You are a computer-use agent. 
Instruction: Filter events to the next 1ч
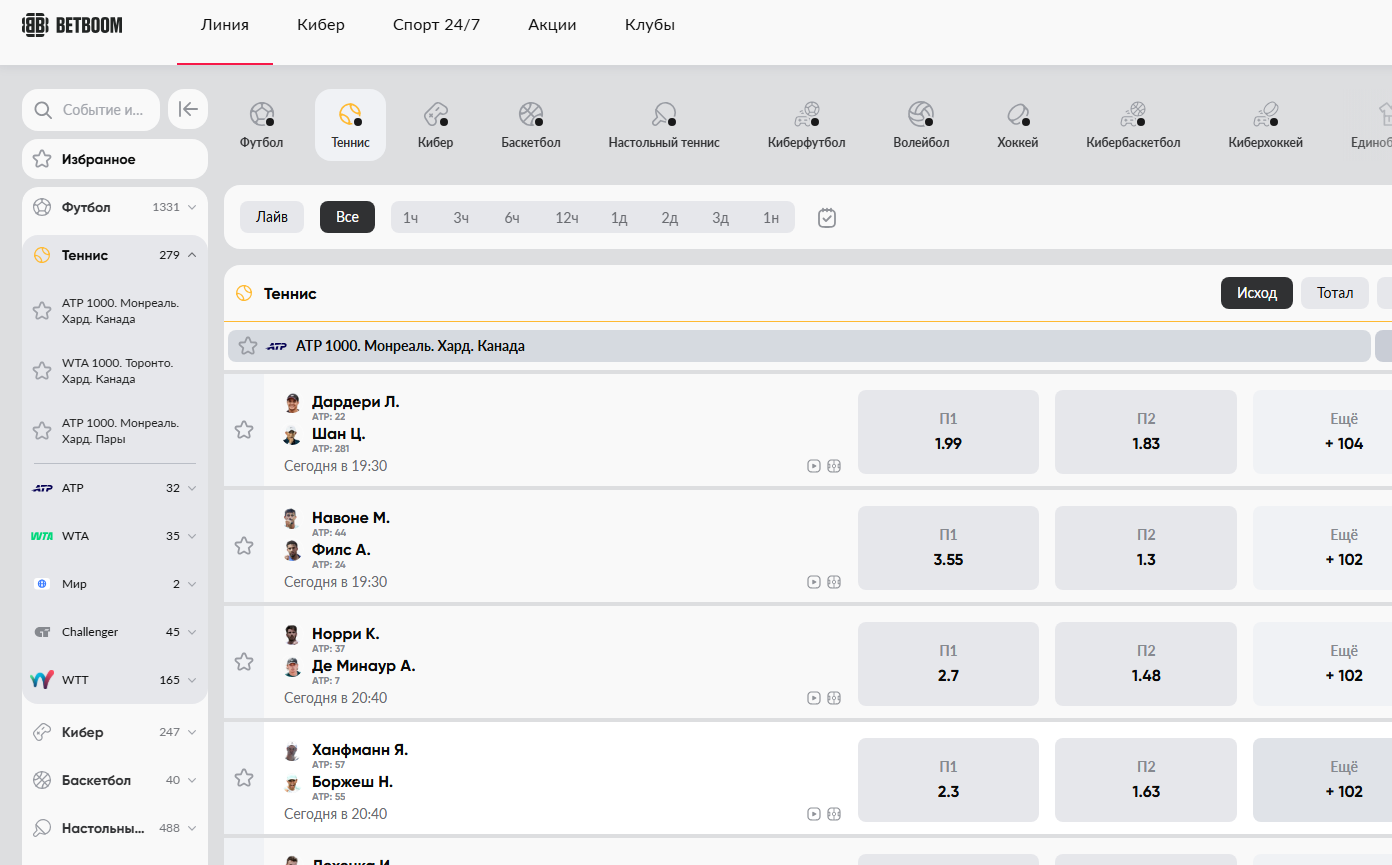(411, 217)
